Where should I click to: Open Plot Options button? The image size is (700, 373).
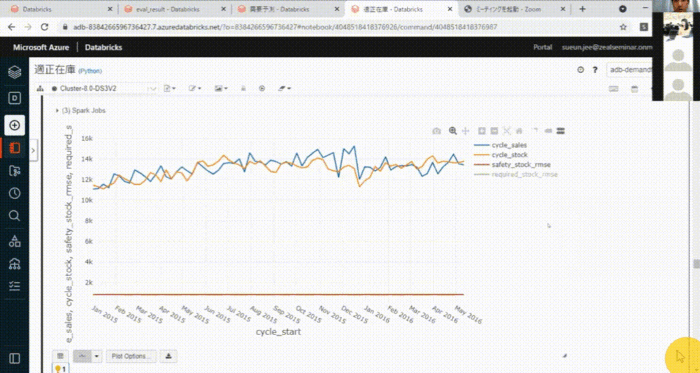(x=131, y=356)
